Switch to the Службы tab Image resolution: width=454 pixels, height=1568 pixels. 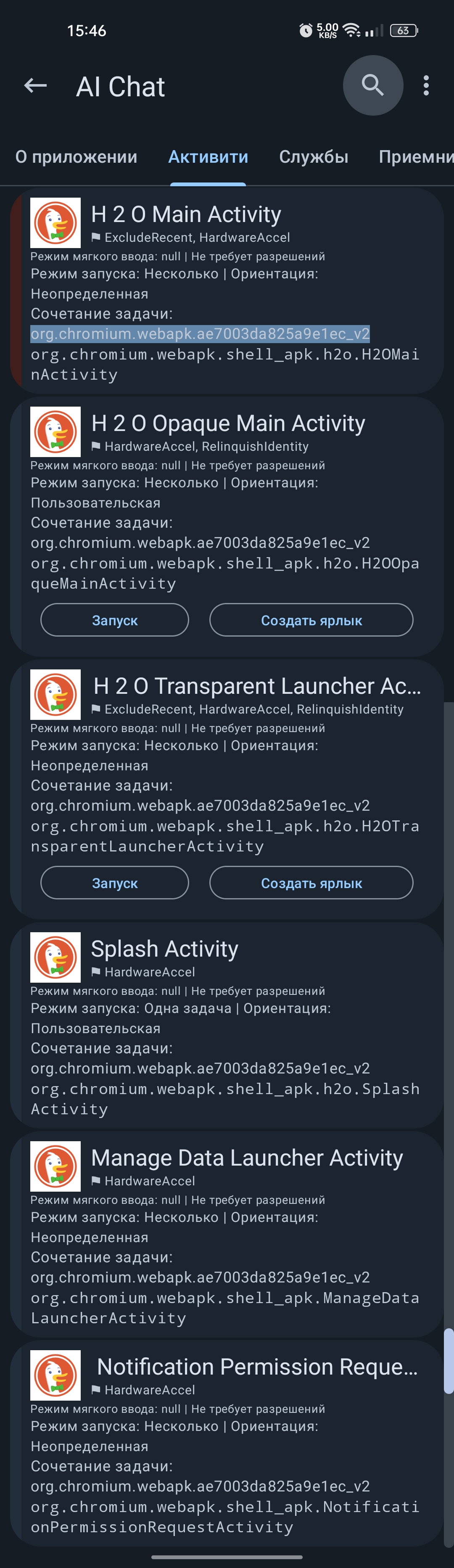[x=314, y=157]
